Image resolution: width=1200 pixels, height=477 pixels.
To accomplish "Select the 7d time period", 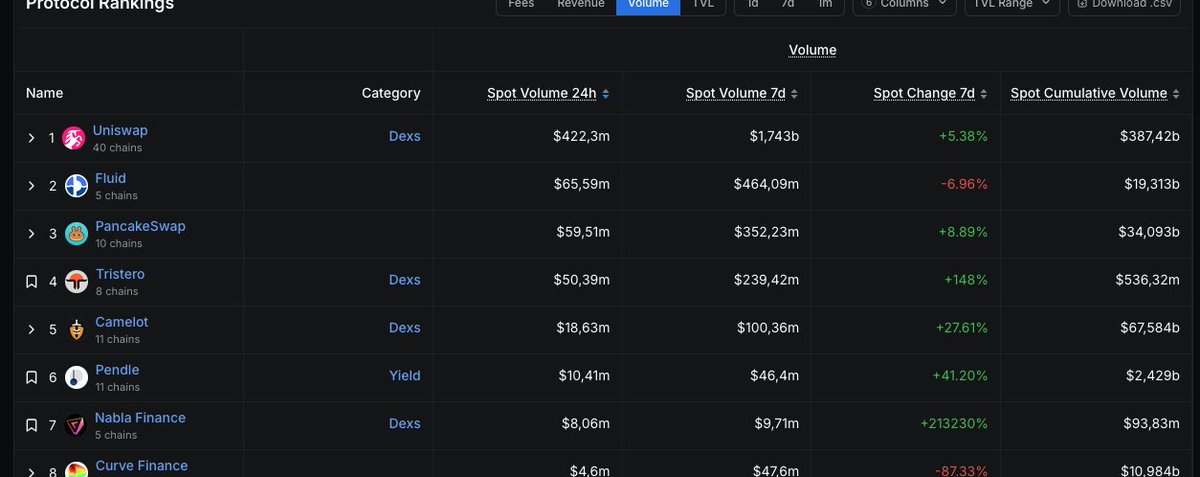I will 788,5.
